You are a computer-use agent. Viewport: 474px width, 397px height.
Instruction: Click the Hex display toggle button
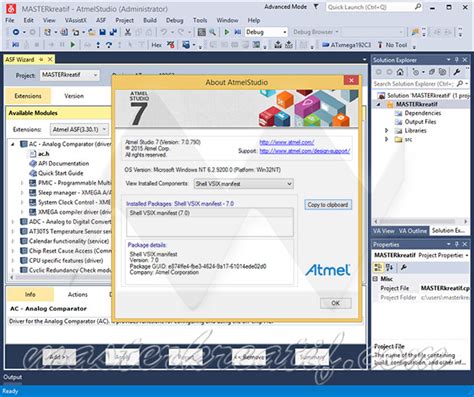pyautogui.click(x=156, y=45)
